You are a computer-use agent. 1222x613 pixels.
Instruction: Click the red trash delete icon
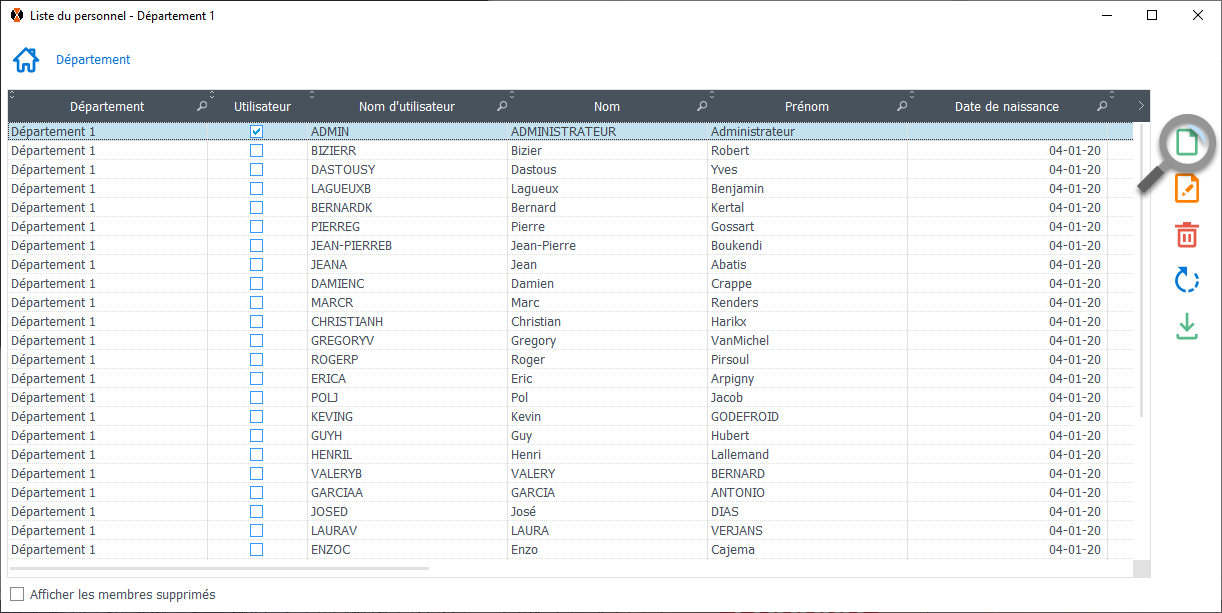(1187, 235)
